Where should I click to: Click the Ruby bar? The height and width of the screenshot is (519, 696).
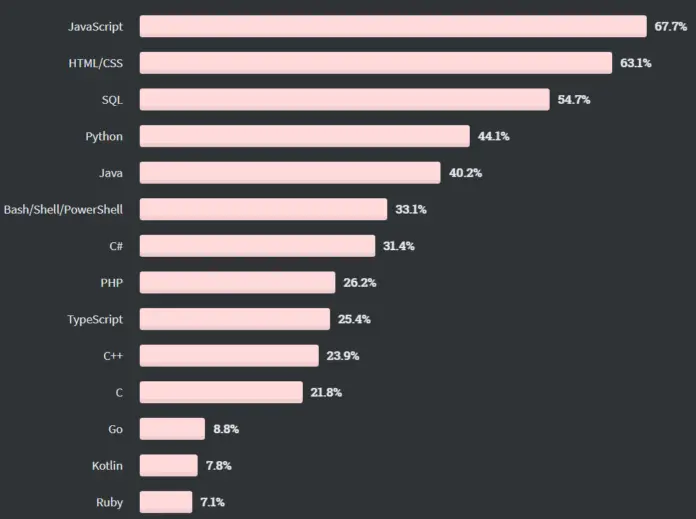pyautogui.click(x=166, y=502)
